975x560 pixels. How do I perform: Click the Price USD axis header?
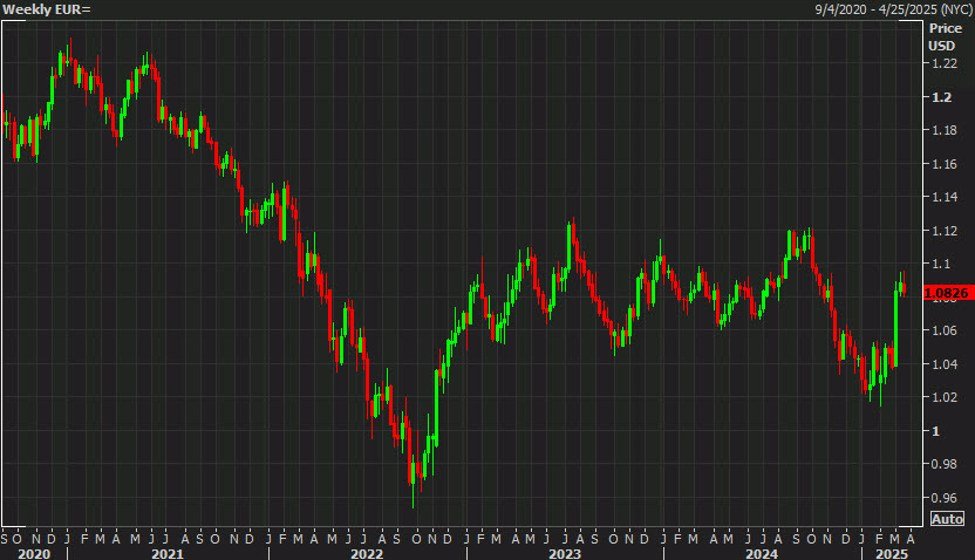[x=942, y=36]
